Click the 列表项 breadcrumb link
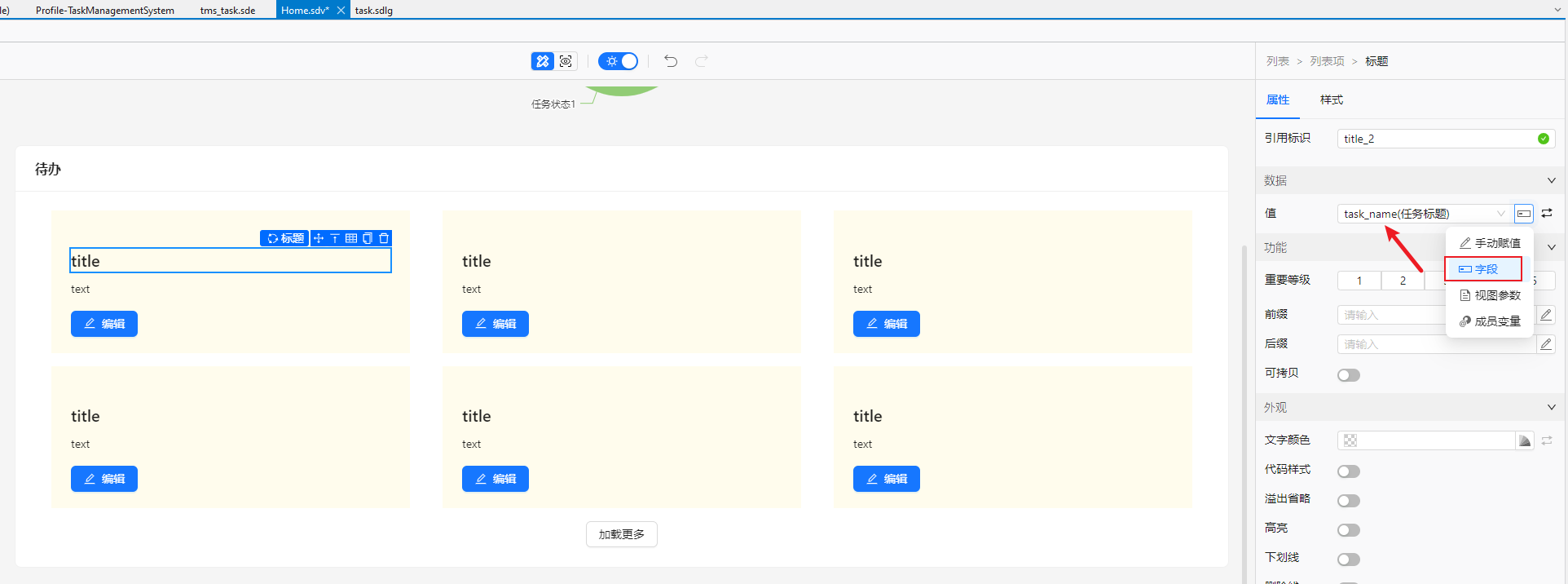 point(1328,61)
